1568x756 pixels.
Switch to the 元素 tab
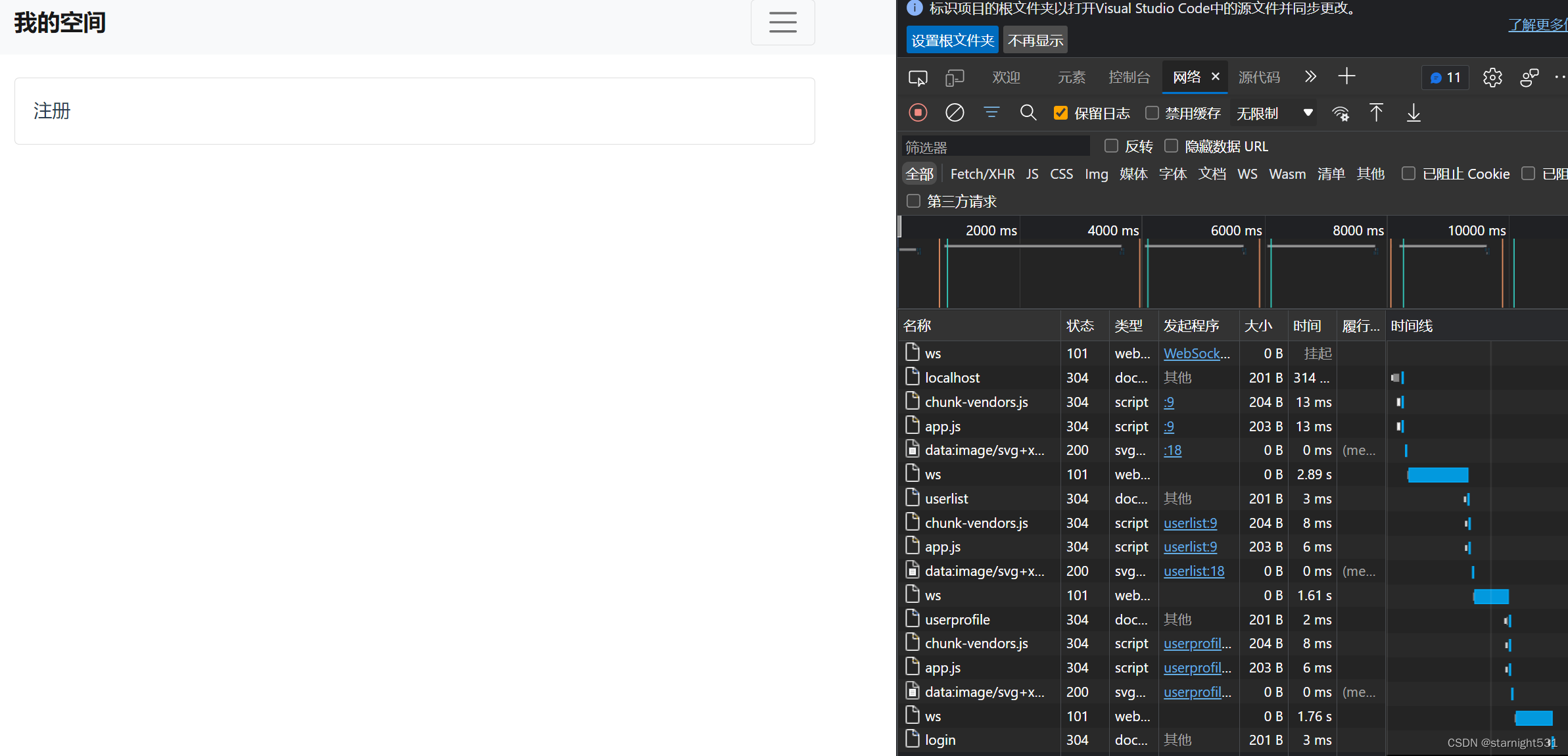[1071, 78]
